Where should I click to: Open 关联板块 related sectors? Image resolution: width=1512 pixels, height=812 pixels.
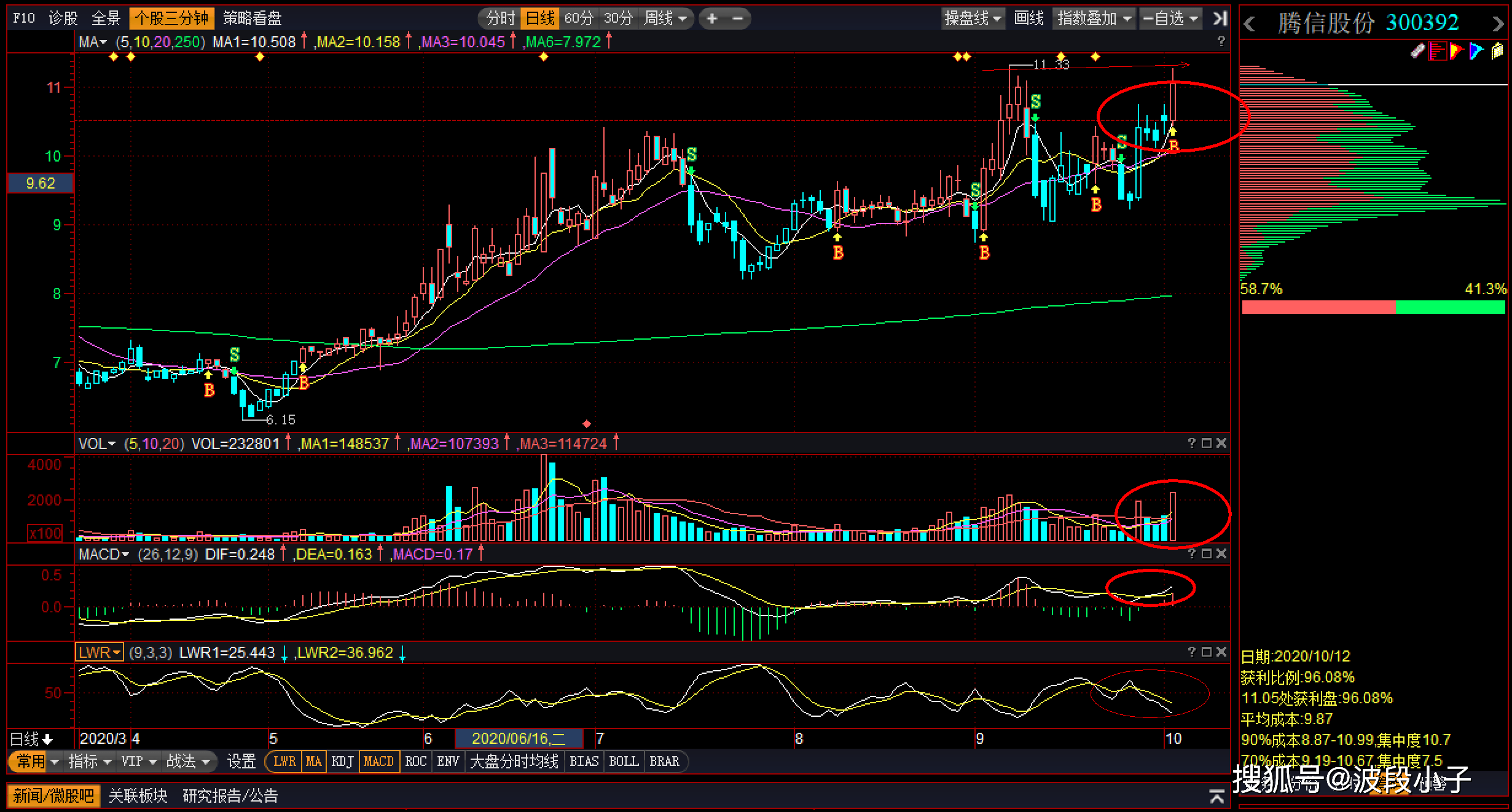pyautogui.click(x=138, y=796)
